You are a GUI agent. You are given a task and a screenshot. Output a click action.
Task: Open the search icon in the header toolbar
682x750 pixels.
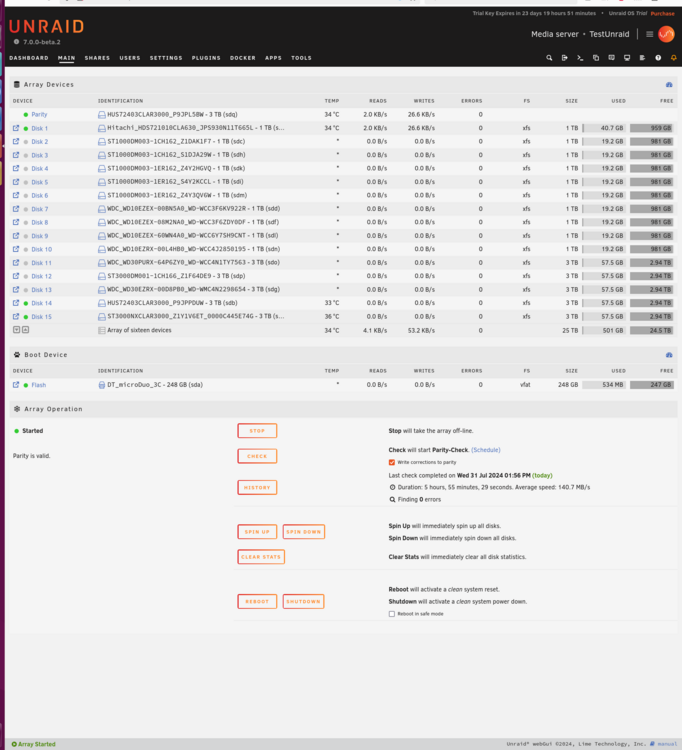pyautogui.click(x=549, y=58)
